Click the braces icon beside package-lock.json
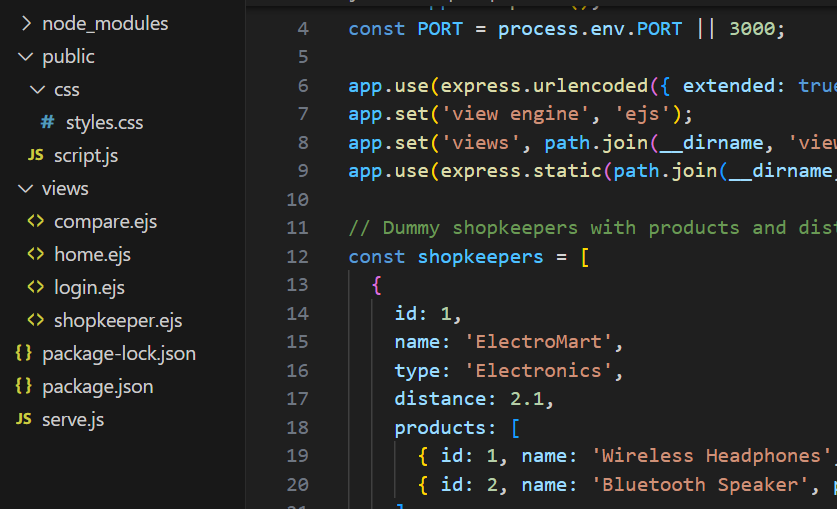This screenshot has height=509, width=837. point(23,353)
